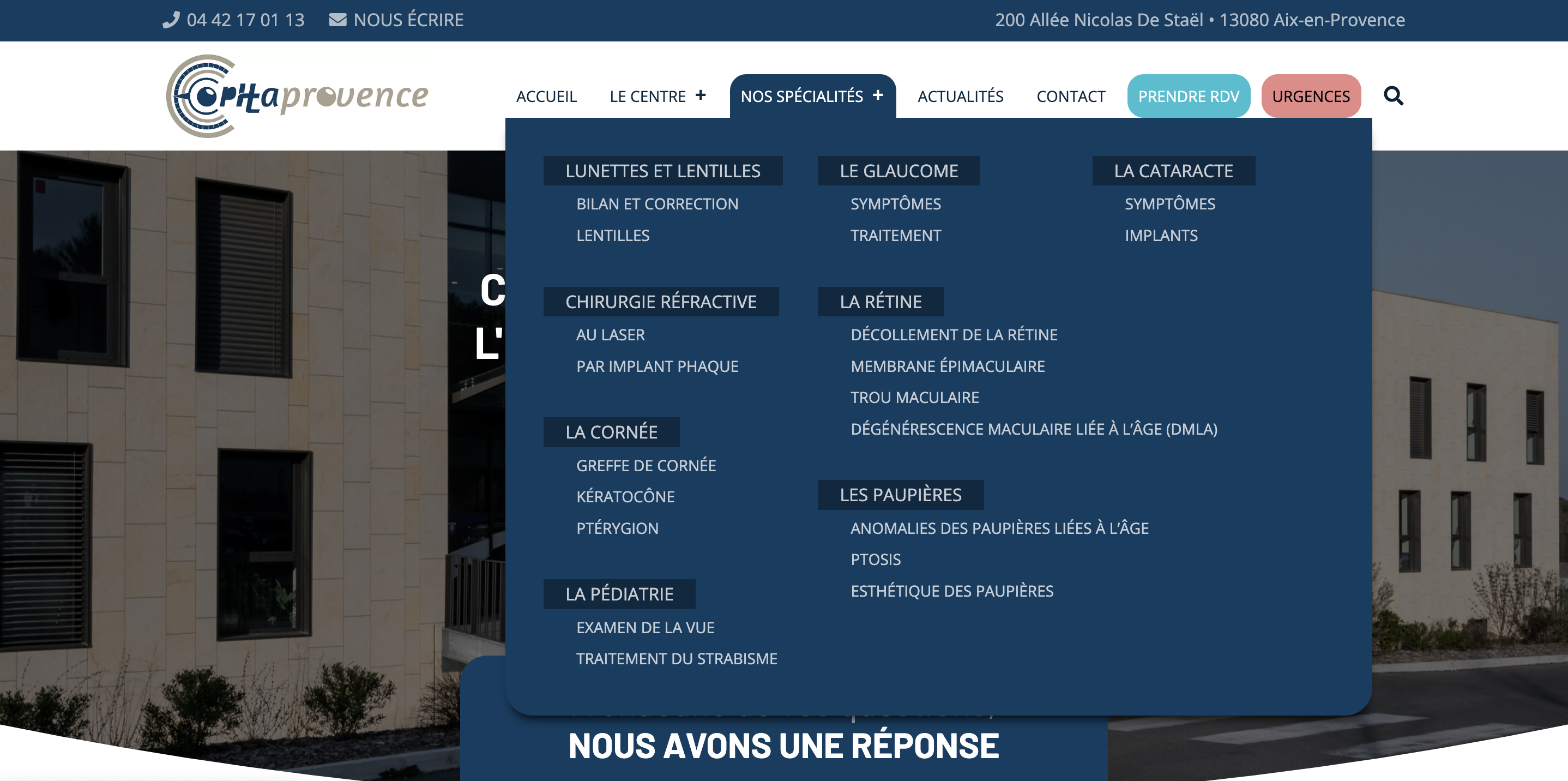Click the envelope icon beside NOUS ÉCRIRE

pos(338,20)
